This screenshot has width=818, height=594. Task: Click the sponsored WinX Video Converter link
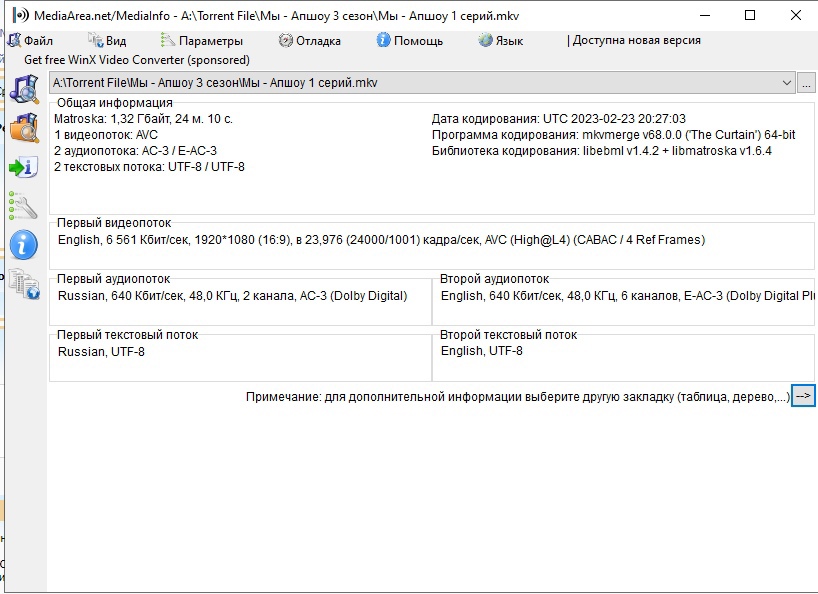pyautogui.click(x=137, y=60)
